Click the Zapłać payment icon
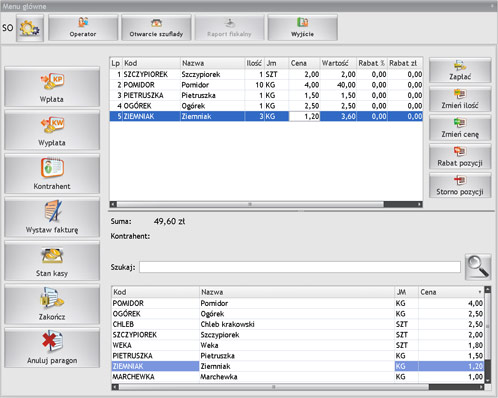498x398 pixels. tap(460, 65)
